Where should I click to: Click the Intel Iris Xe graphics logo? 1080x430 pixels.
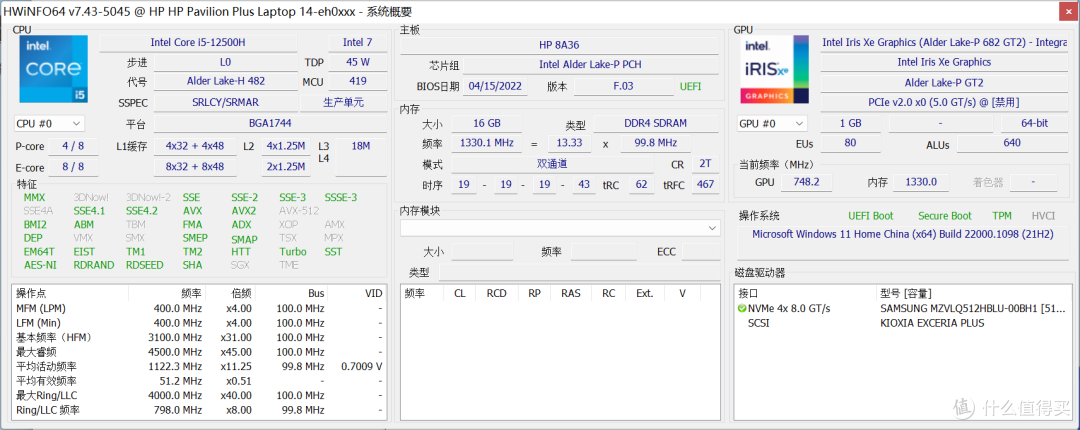coord(774,70)
